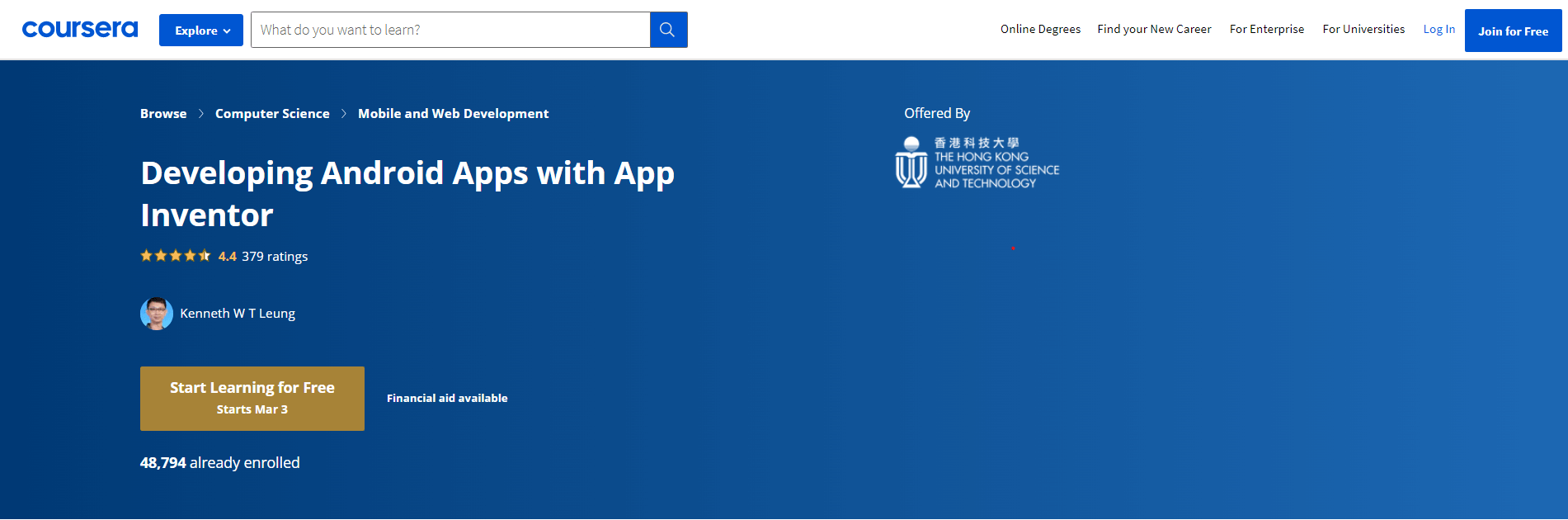Screen dimensions: 1568x520
Task: Click the 4.4 rating score
Action: (x=227, y=257)
